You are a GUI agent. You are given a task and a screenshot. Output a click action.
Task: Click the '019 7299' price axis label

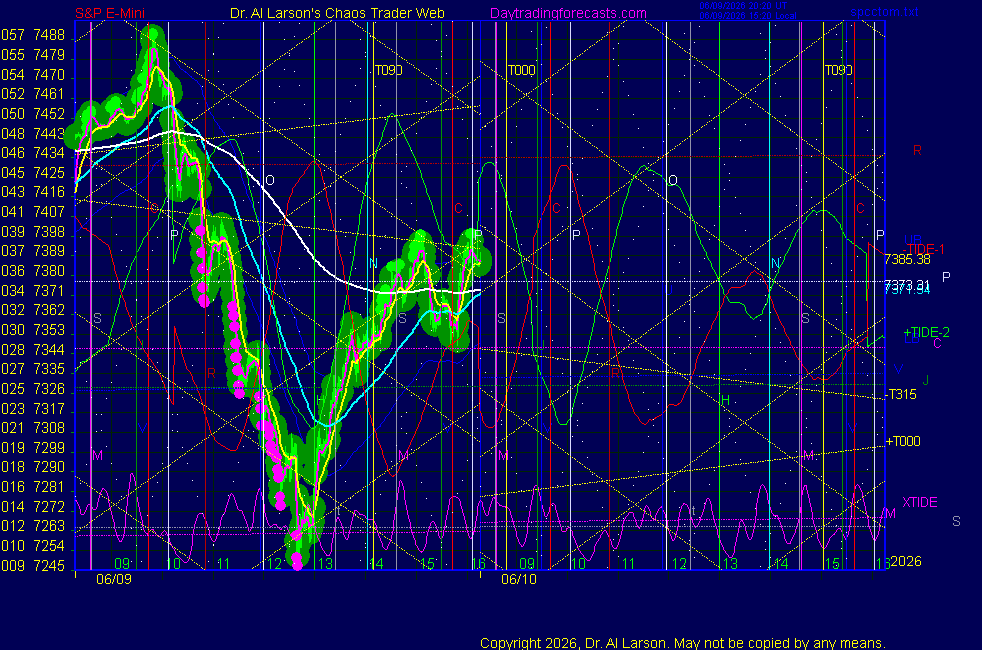(x=33, y=448)
